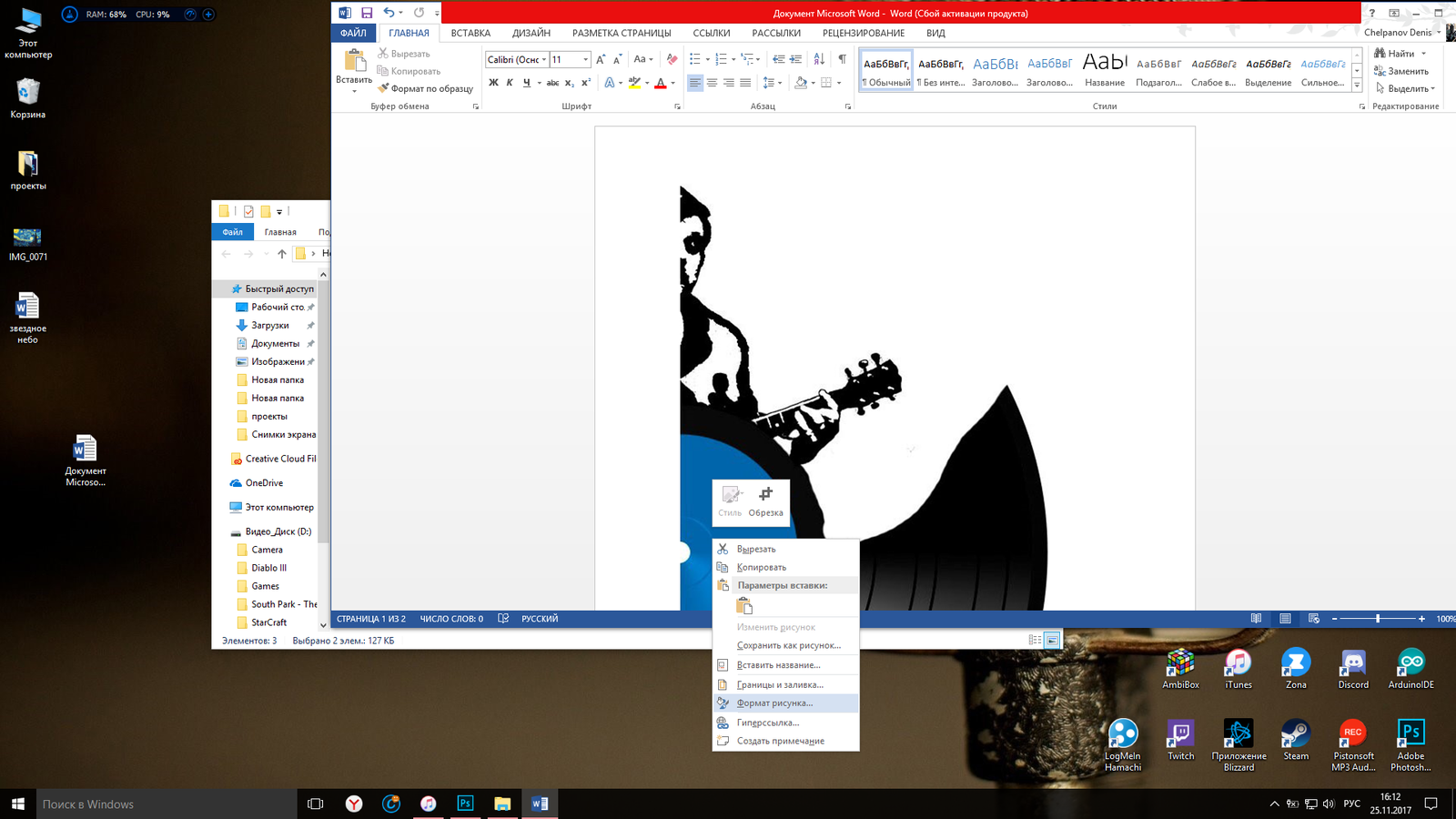Choose Сохранить как рисунок in context menu
1456x819 pixels.
click(x=785, y=645)
